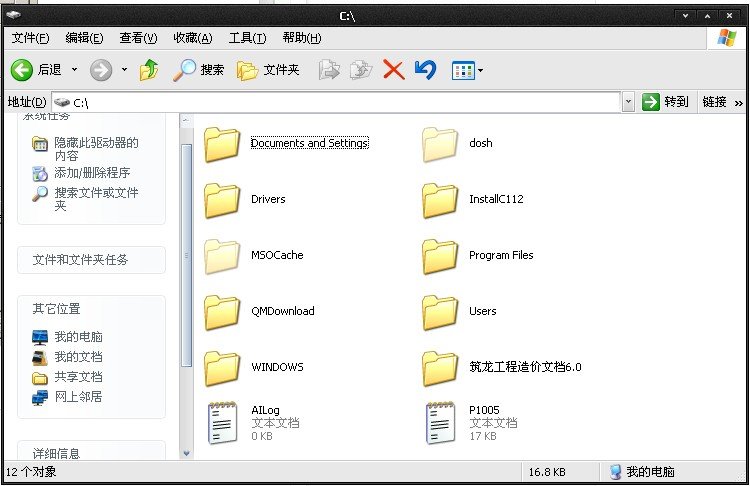Open the 收藏(A) menu
Viewport: 750px width, 486px height.
[x=193, y=38]
